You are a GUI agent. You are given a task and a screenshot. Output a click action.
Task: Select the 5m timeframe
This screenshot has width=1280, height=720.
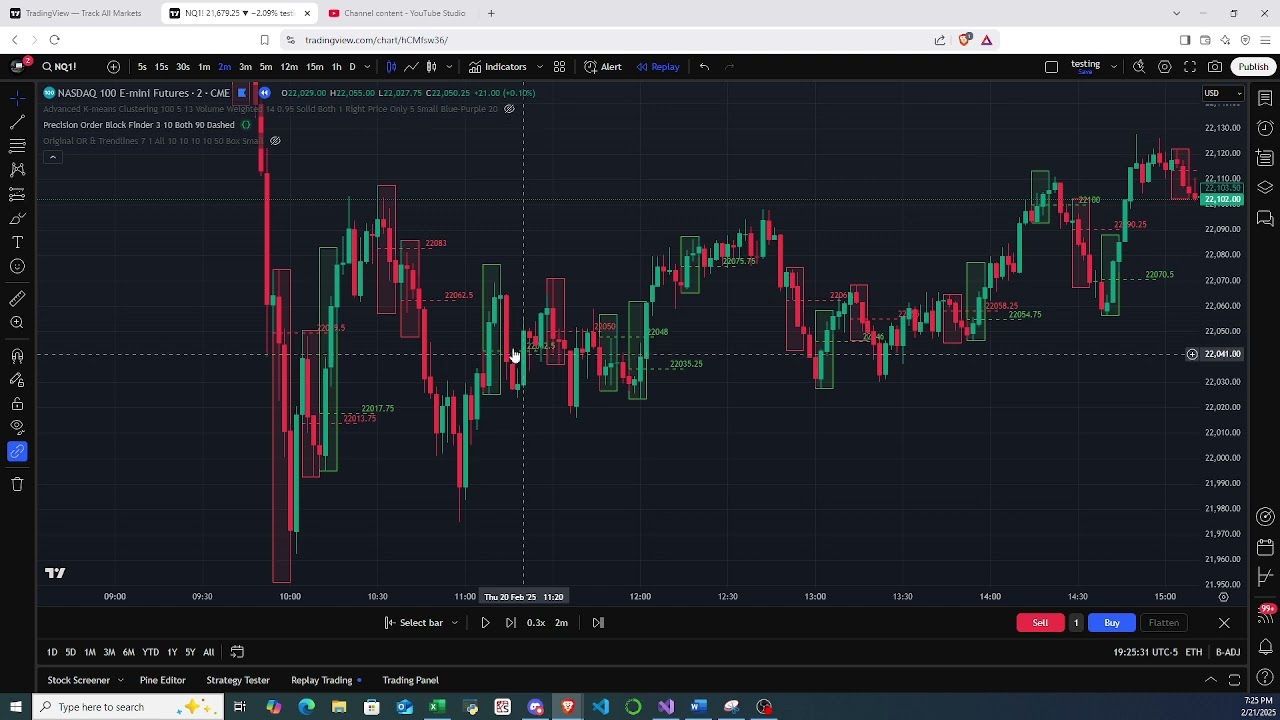tap(266, 67)
